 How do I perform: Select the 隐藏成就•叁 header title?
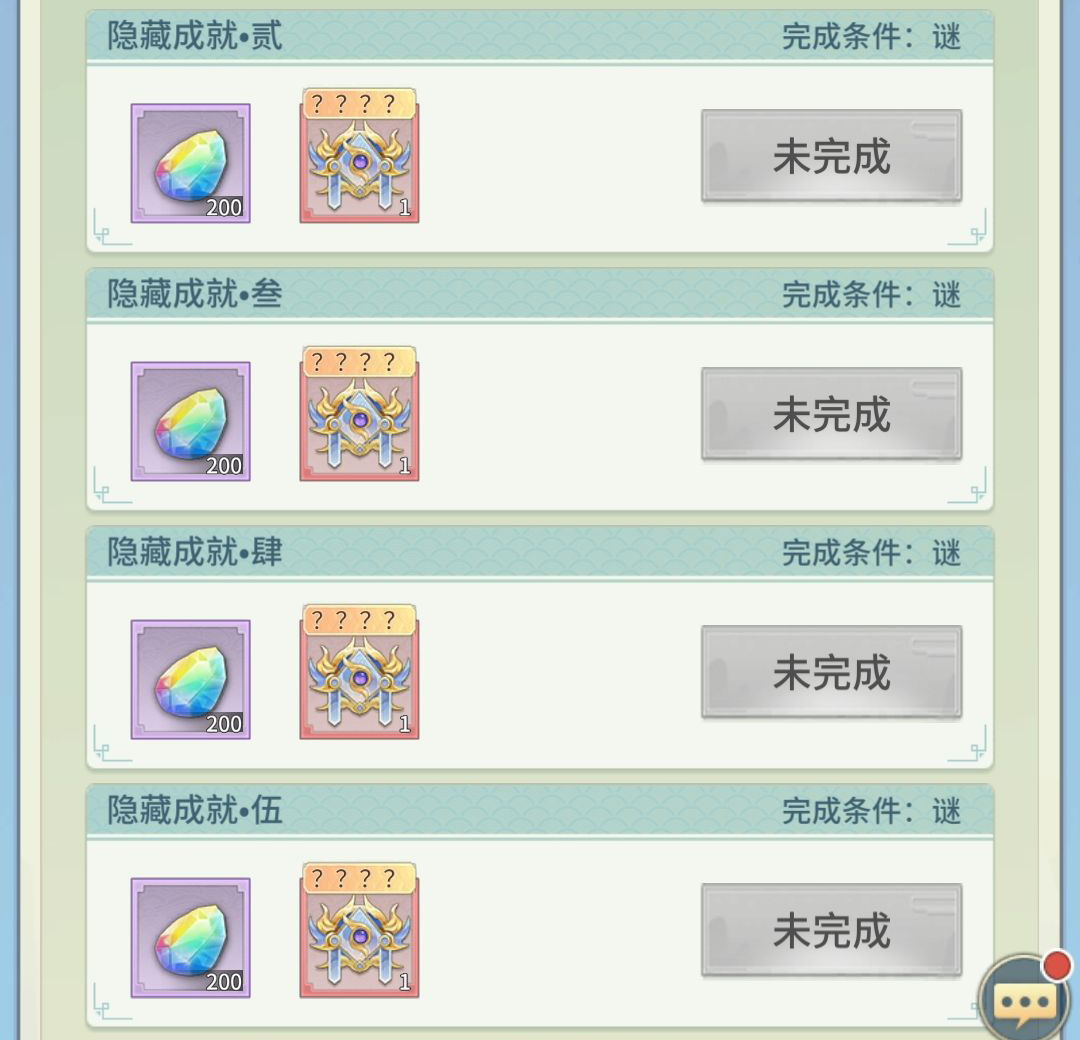click(195, 294)
